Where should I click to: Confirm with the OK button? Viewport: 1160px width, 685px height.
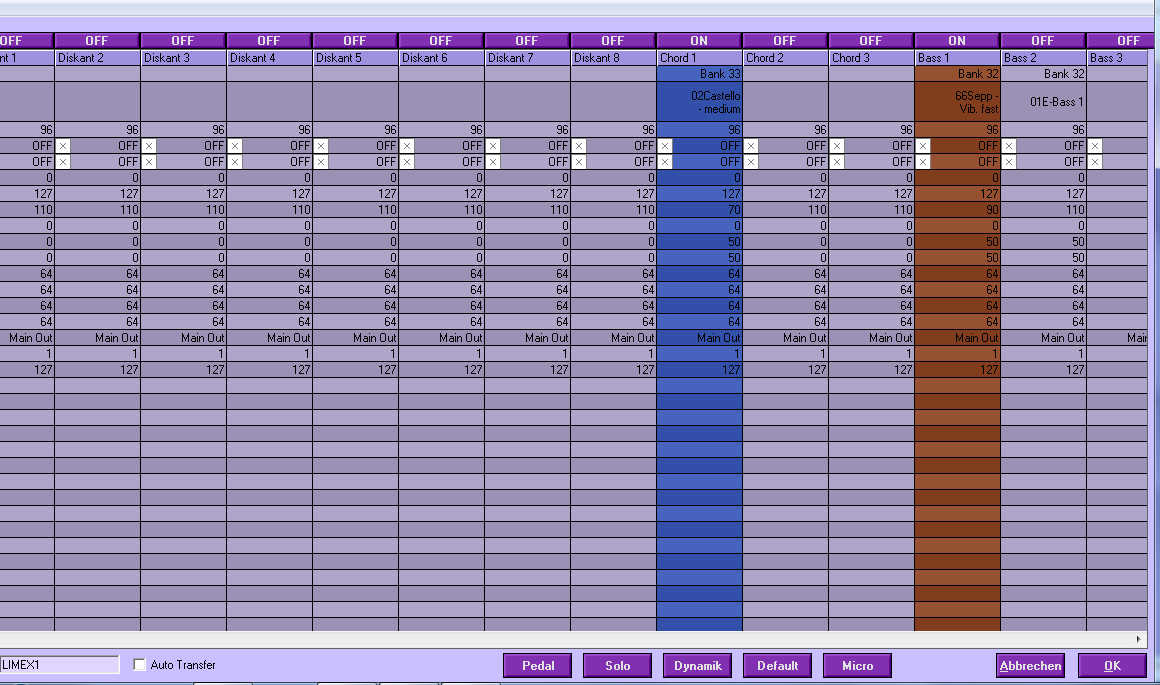1112,665
